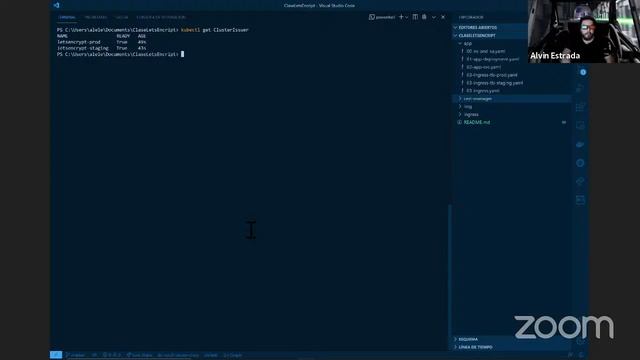This screenshot has height=360, width=640.
Task: Close the terminal panel with the X
Action: point(443,17)
